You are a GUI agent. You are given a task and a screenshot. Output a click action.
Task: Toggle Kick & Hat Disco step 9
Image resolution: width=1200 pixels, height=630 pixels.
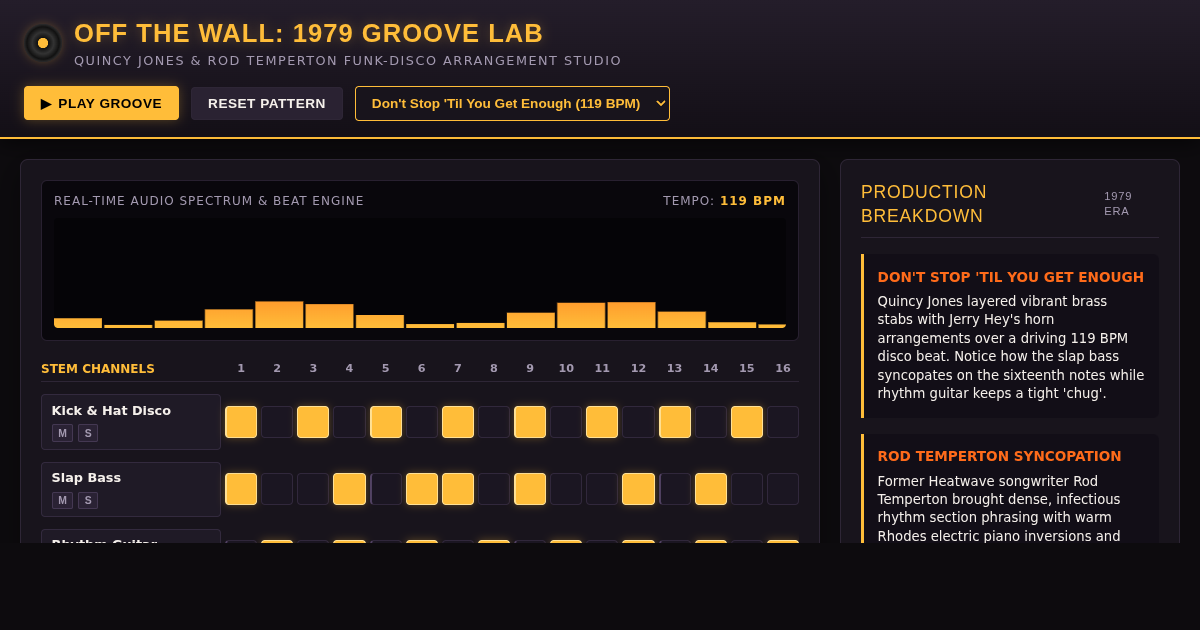[530, 422]
